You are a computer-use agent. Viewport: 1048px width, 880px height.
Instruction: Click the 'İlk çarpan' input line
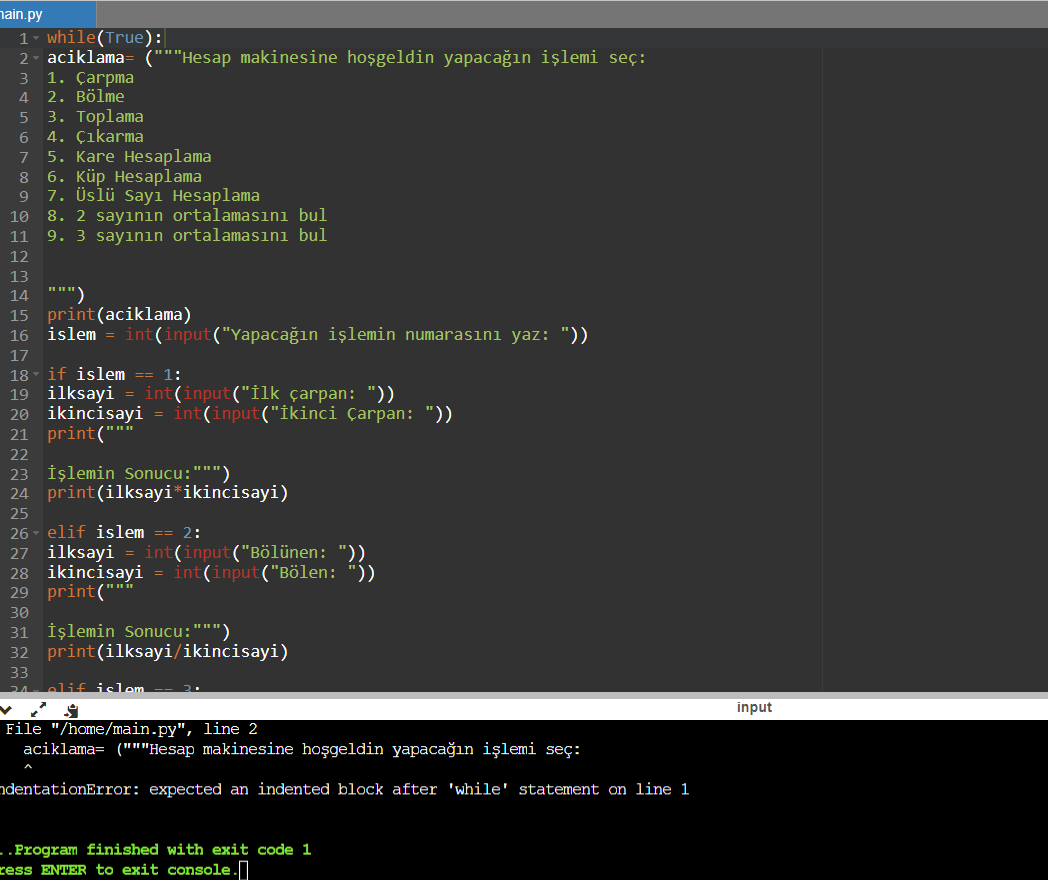[221, 394]
